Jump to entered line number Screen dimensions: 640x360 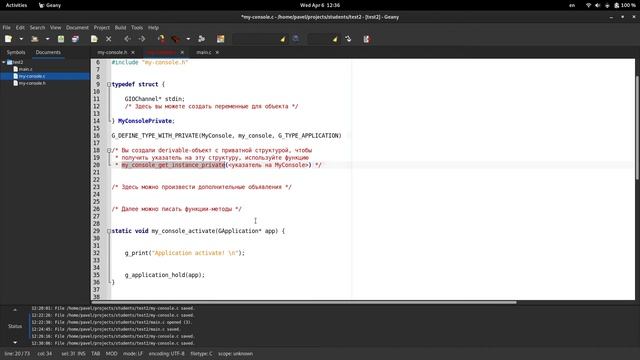click(x=348, y=39)
